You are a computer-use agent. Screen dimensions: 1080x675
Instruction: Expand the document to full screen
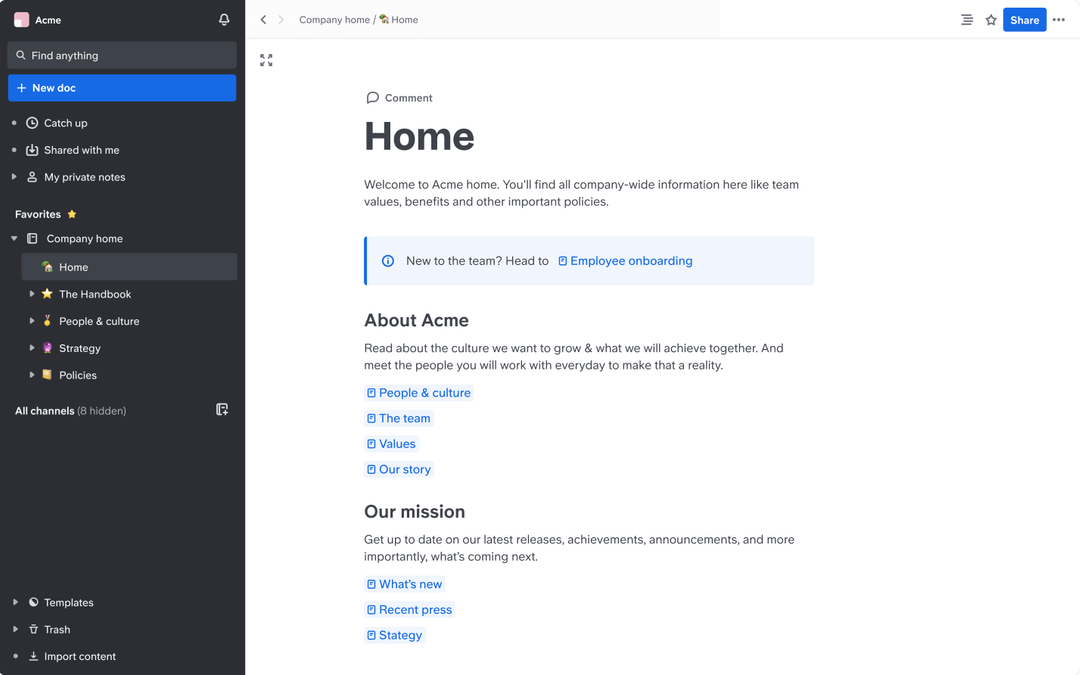tap(266, 60)
